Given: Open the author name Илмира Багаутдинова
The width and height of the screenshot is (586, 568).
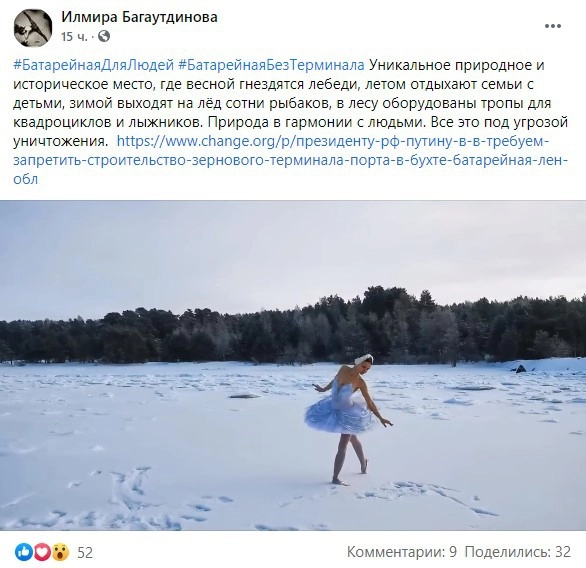Looking at the screenshot, I should point(139,17).
